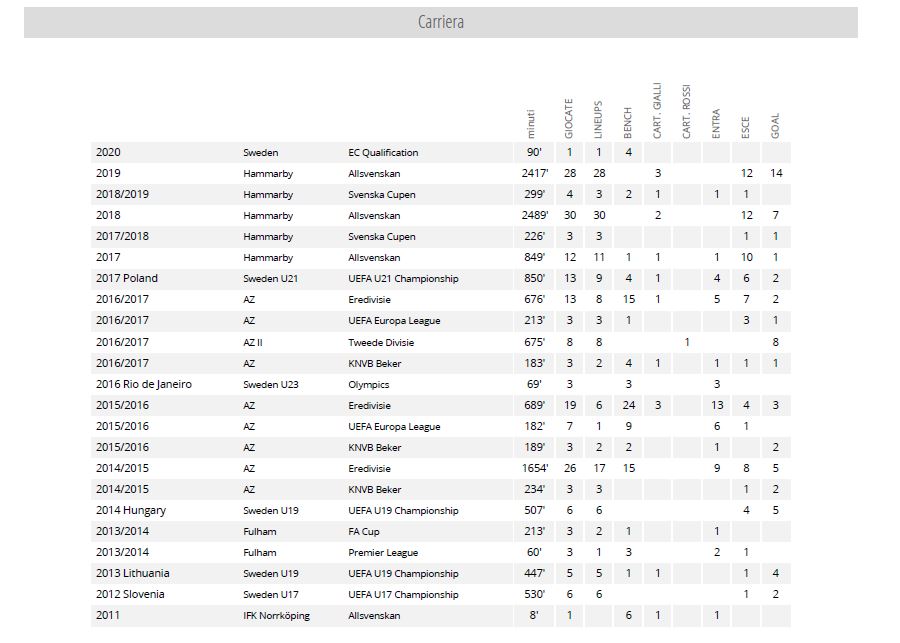Screen dimensions: 900x643
Task: Click the 689' minutes value
Action: (x=534, y=405)
